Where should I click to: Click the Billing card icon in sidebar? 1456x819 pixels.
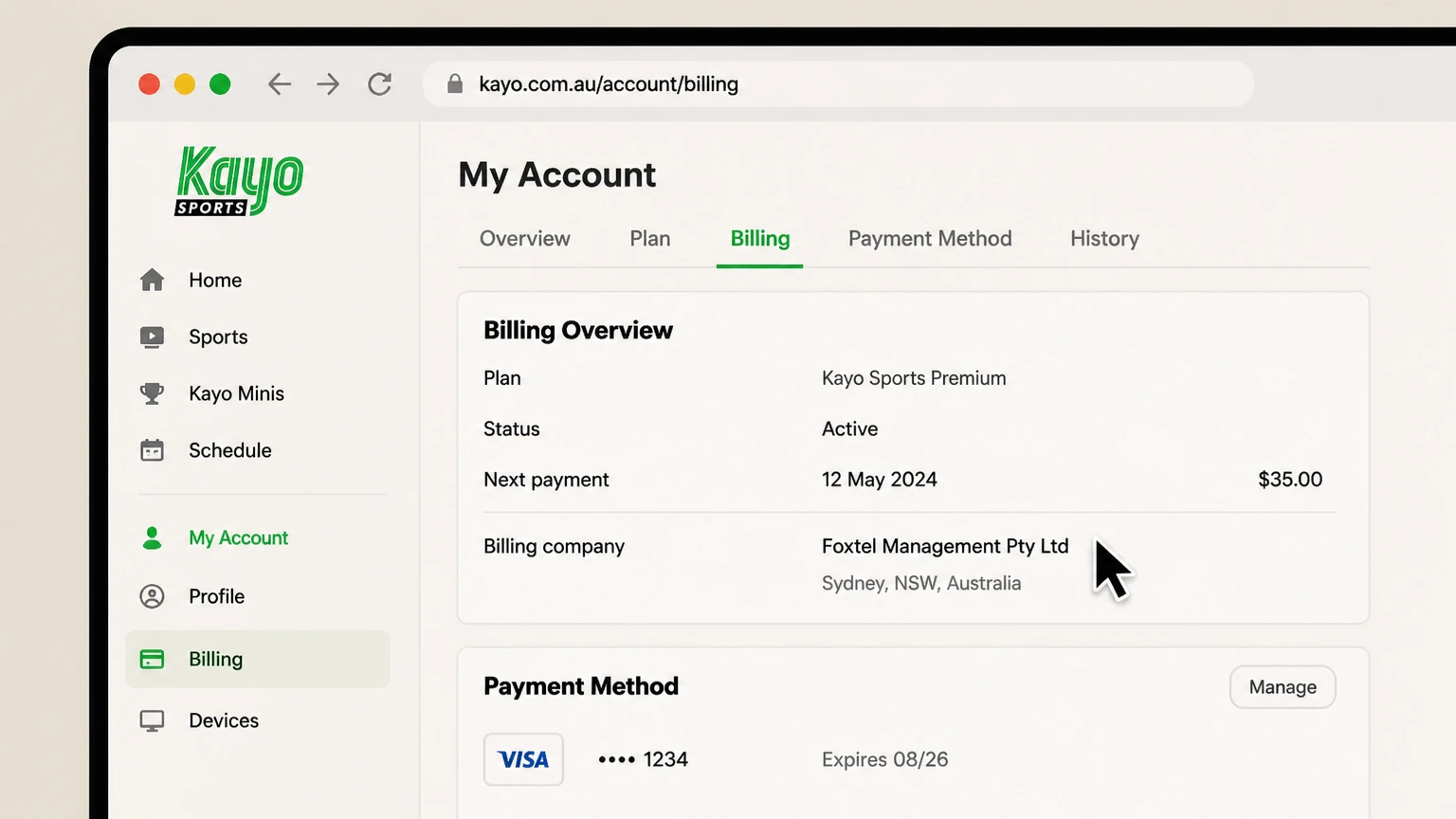(152, 659)
